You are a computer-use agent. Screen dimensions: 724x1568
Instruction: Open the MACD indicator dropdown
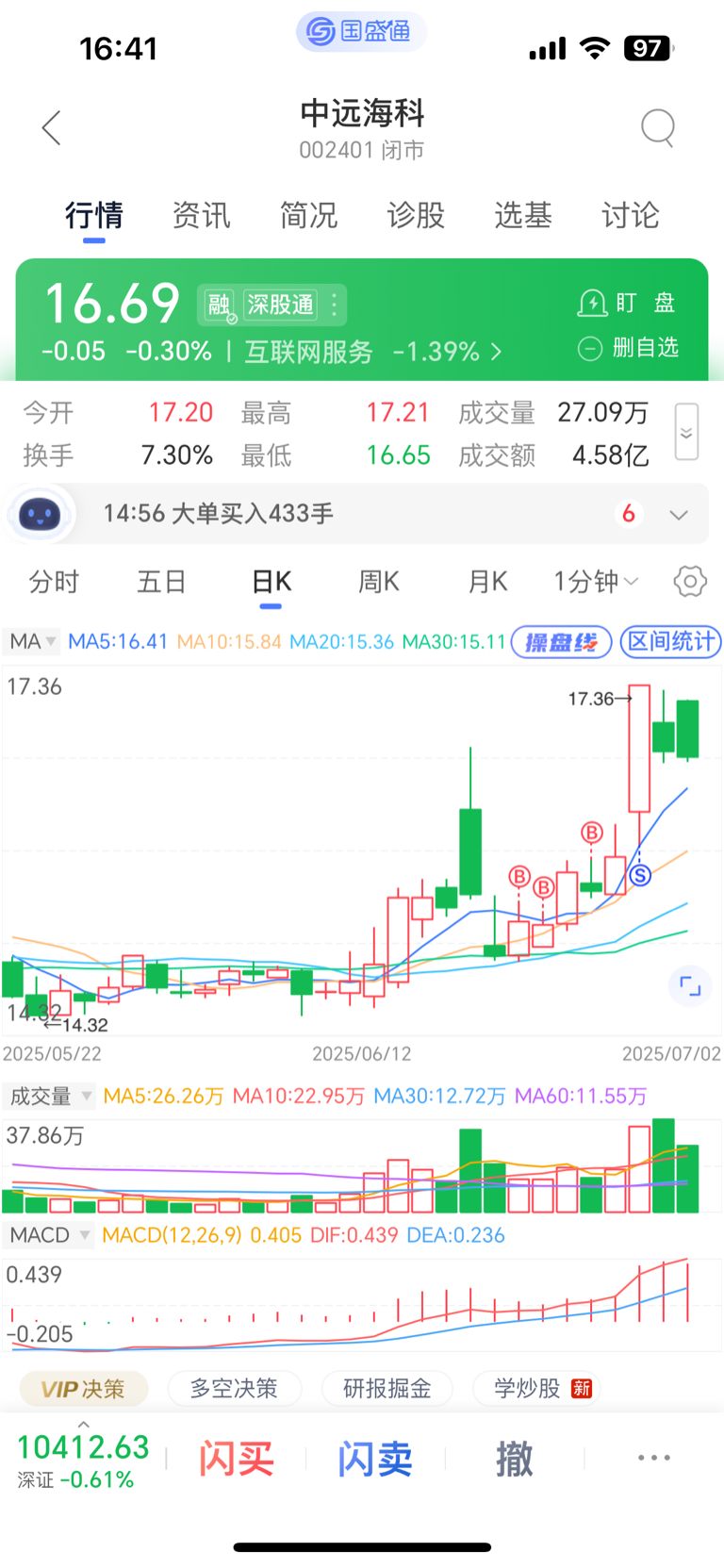tap(49, 1235)
